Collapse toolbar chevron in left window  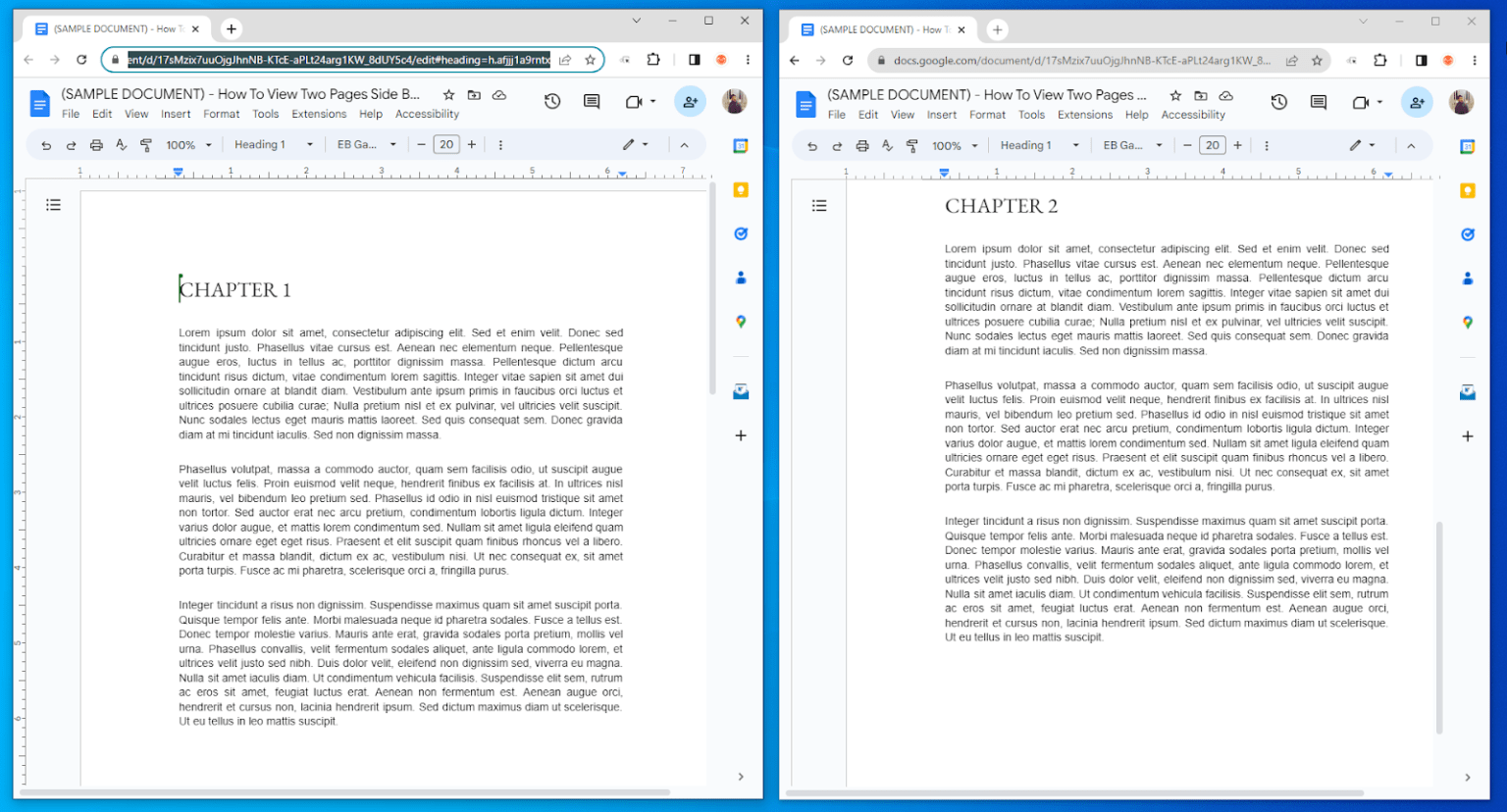tap(684, 145)
